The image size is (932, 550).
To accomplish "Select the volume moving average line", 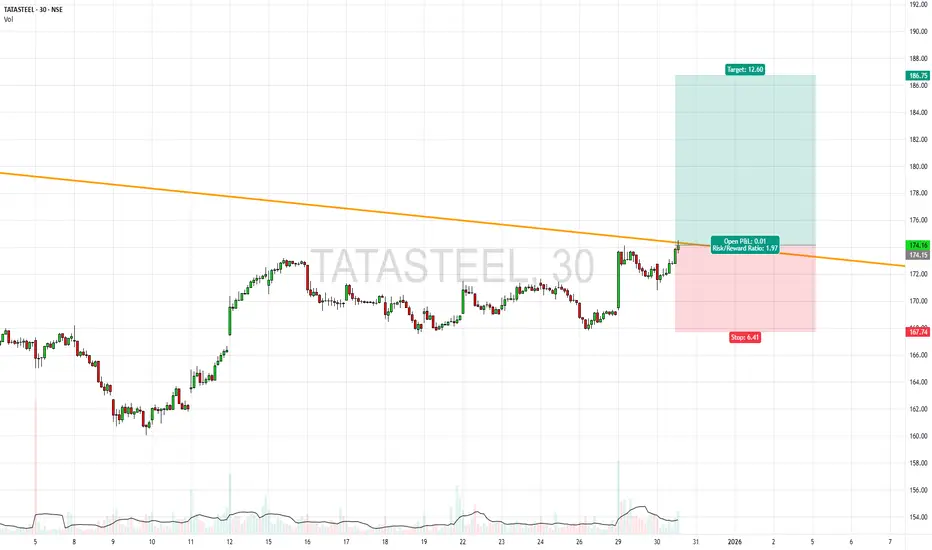I will pyautogui.click(x=339, y=523).
